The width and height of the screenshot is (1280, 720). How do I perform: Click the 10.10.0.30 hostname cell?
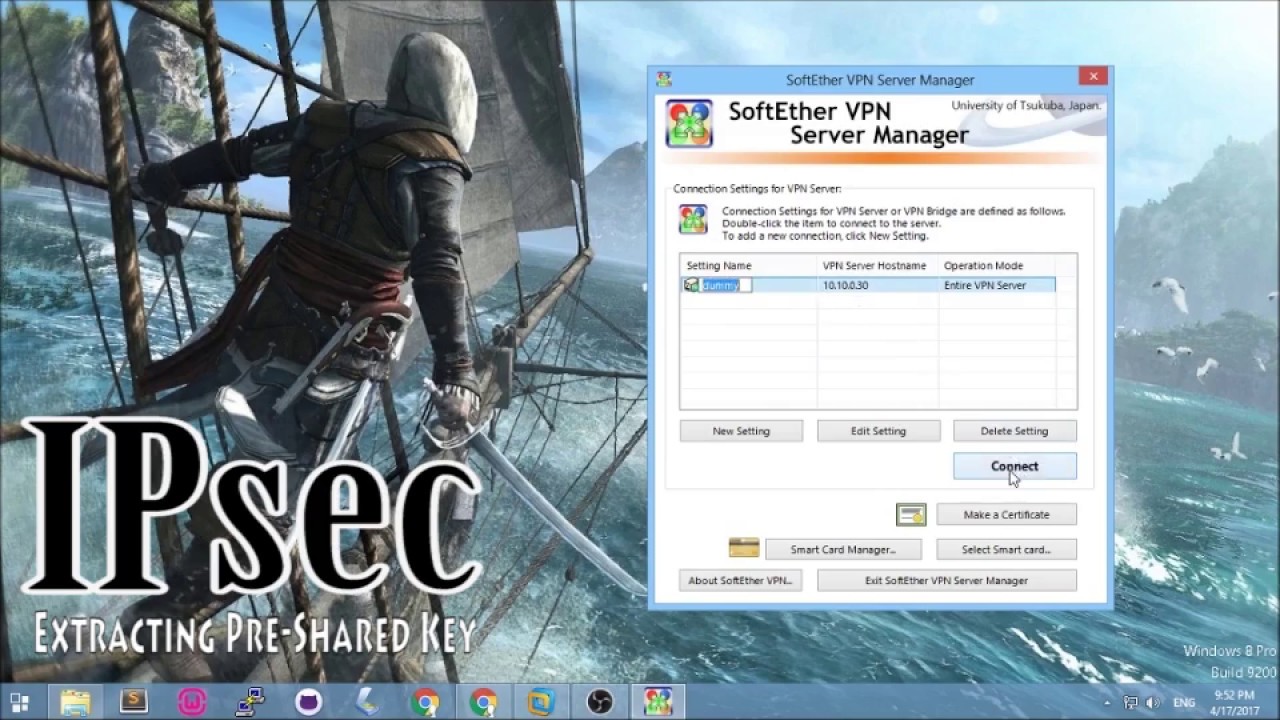point(845,285)
